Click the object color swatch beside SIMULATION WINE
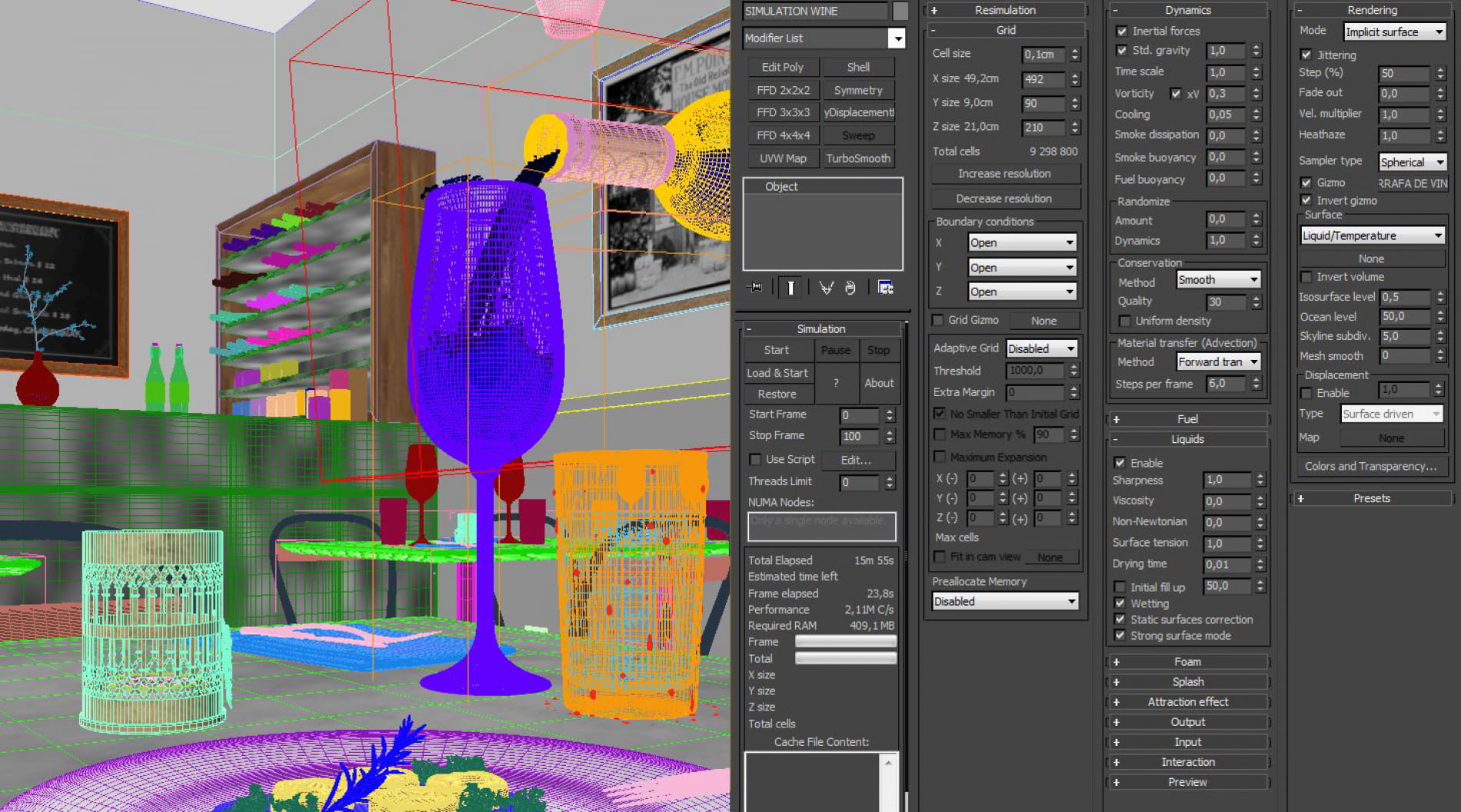This screenshot has width=1461, height=812. (x=900, y=11)
